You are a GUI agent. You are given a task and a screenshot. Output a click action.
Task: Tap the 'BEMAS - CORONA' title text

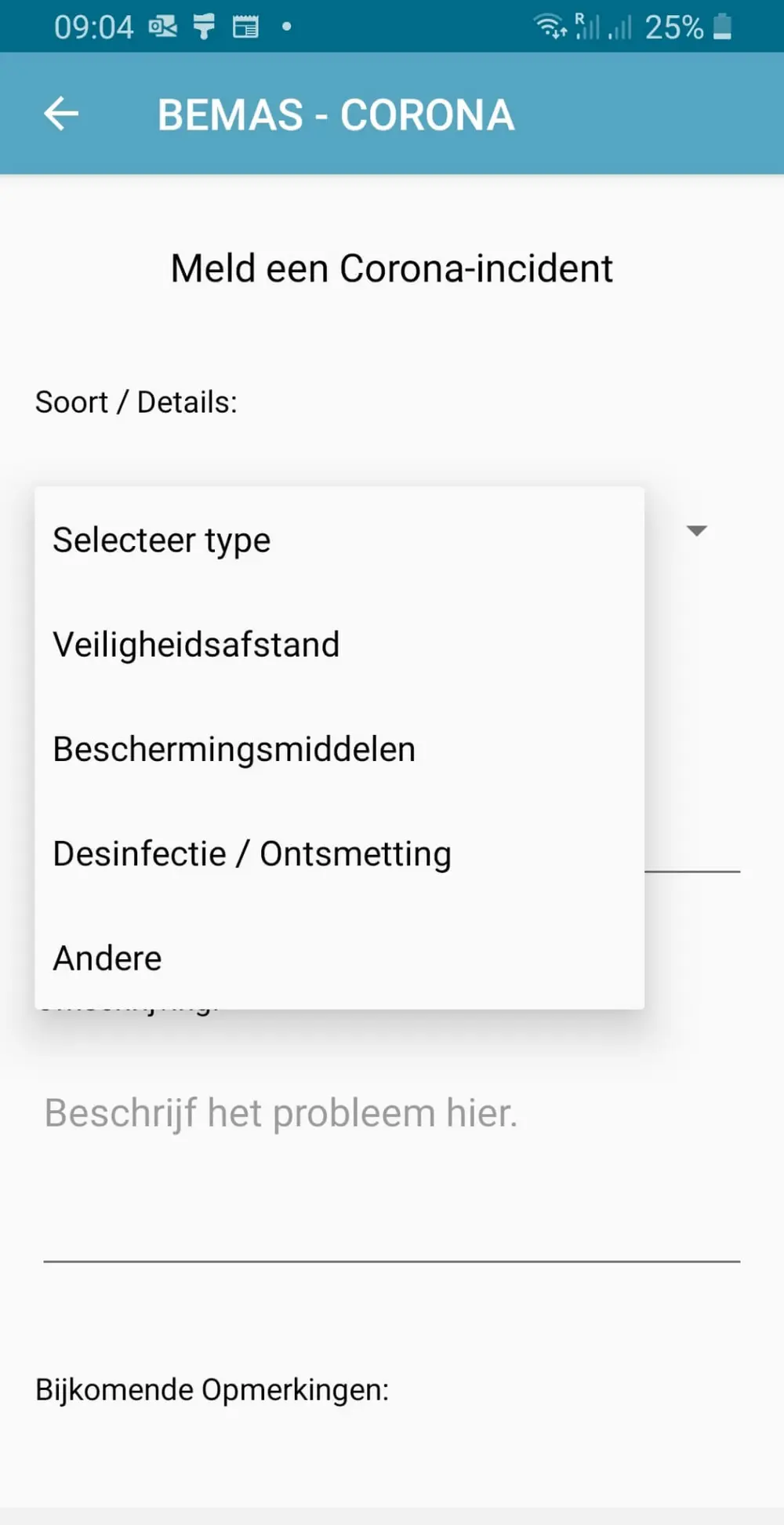point(336,114)
